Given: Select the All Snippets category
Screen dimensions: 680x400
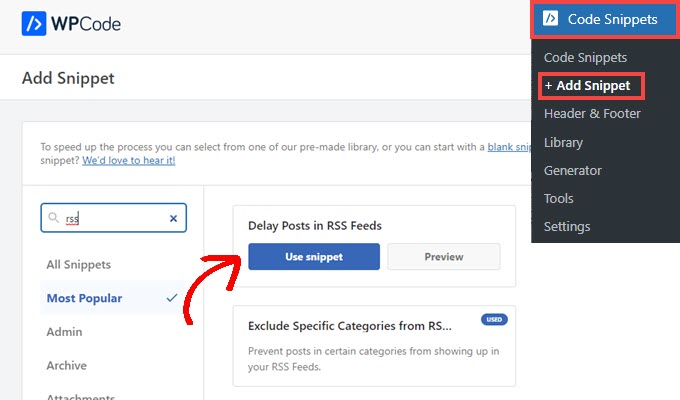Looking at the screenshot, I should [78, 265].
